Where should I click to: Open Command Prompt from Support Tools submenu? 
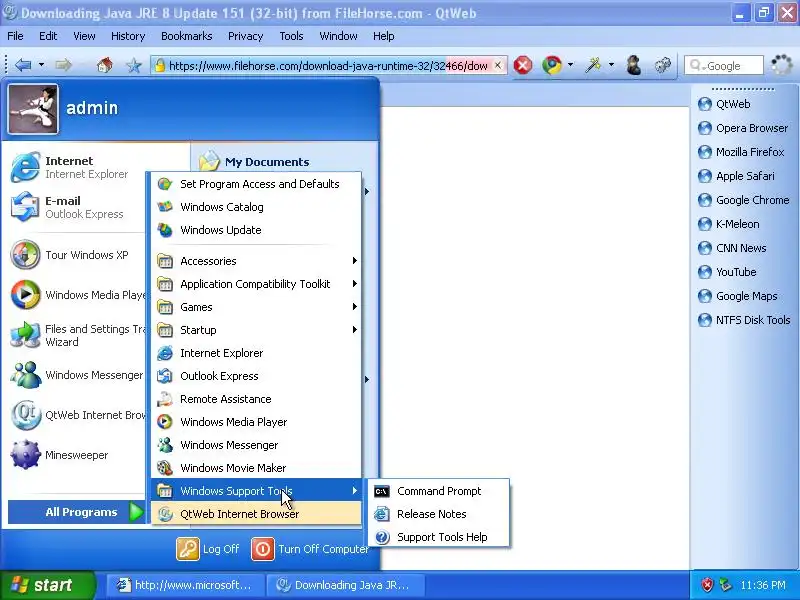coord(439,491)
